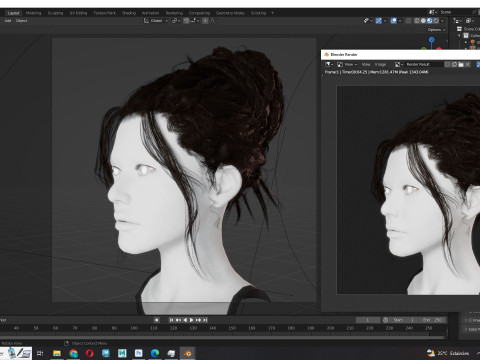Expand the overlays options dropdown arrow
The height and width of the screenshot is (360, 480).
[400, 21]
